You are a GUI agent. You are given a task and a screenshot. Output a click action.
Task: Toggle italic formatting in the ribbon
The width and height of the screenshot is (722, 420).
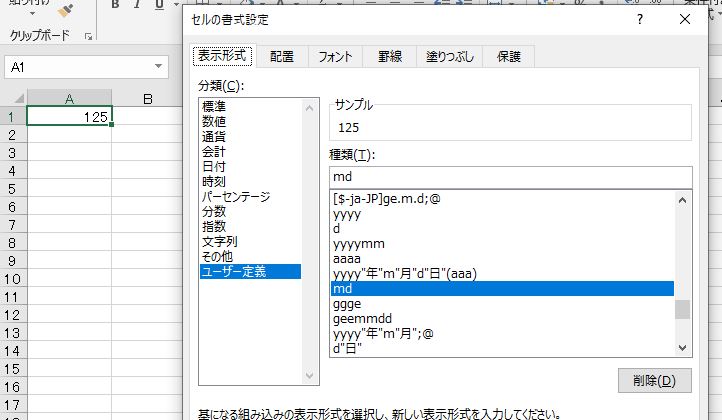point(137,5)
